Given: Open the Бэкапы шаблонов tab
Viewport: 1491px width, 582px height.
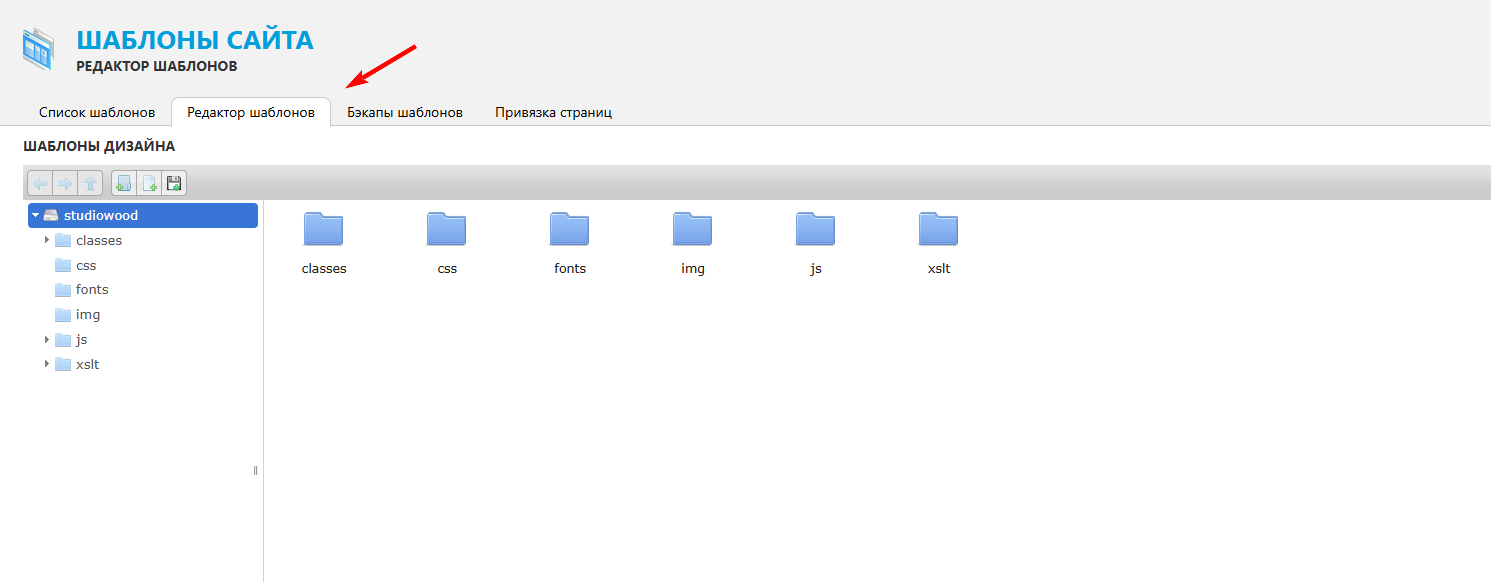Looking at the screenshot, I should [x=404, y=112].
